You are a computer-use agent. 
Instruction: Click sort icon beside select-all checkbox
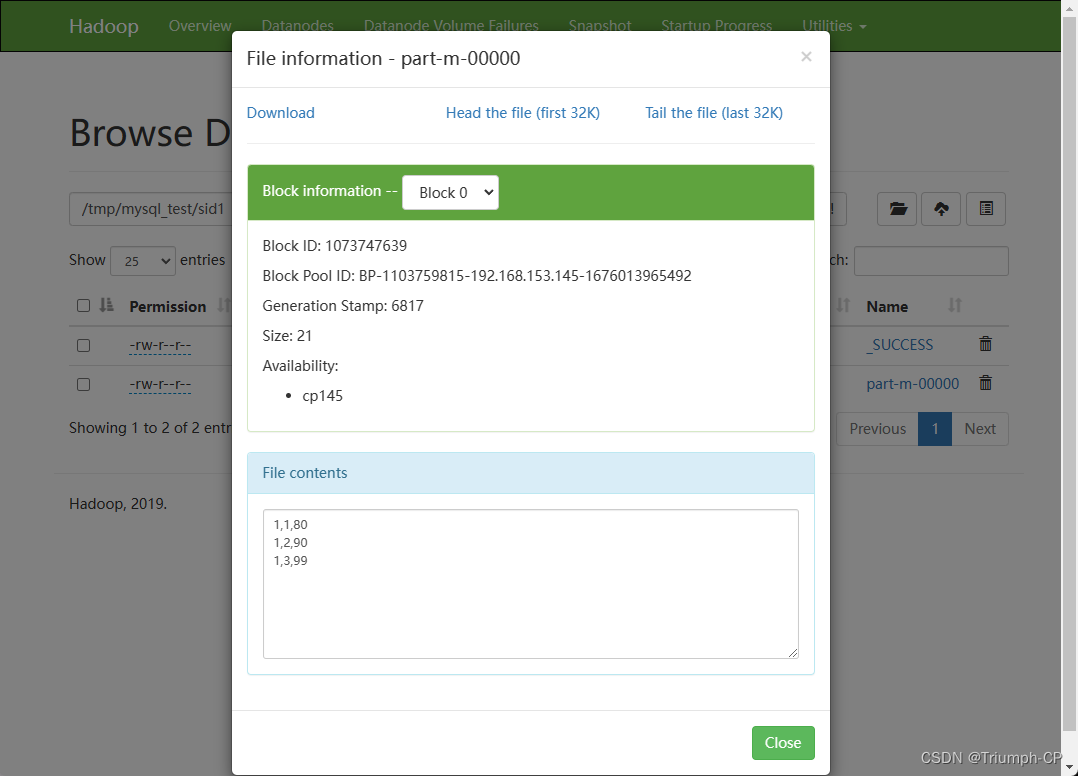[106, 305]
